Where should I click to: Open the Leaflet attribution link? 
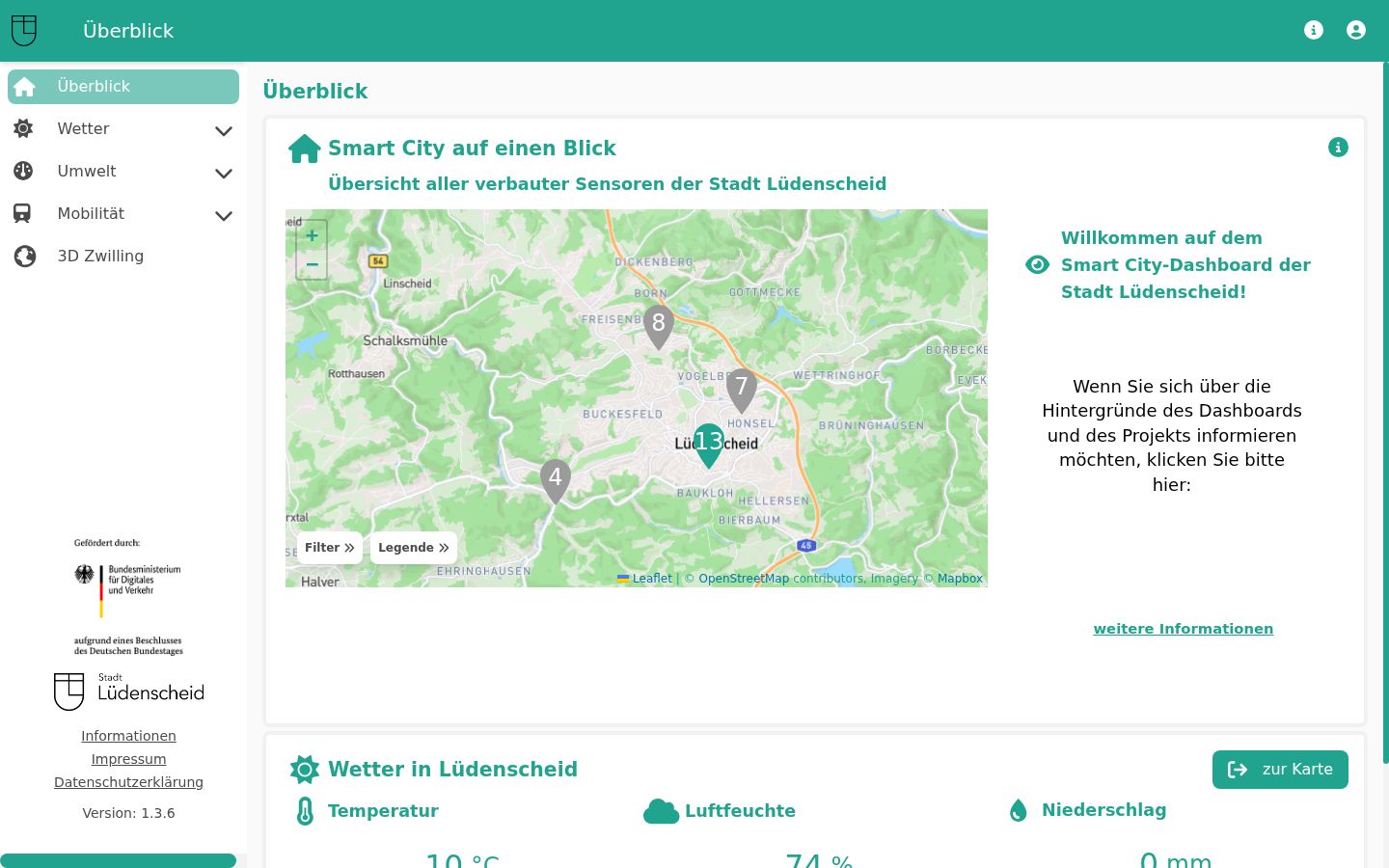(644, 579)
